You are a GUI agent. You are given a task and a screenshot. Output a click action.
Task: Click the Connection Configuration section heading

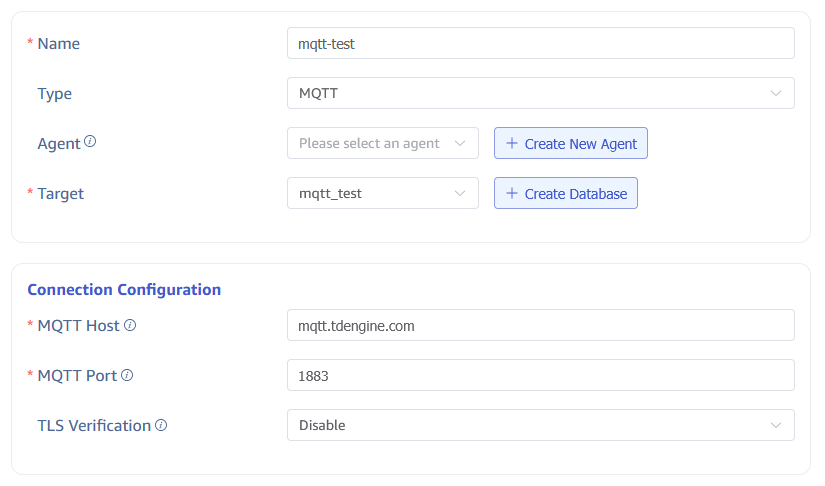tap(124, 289)
